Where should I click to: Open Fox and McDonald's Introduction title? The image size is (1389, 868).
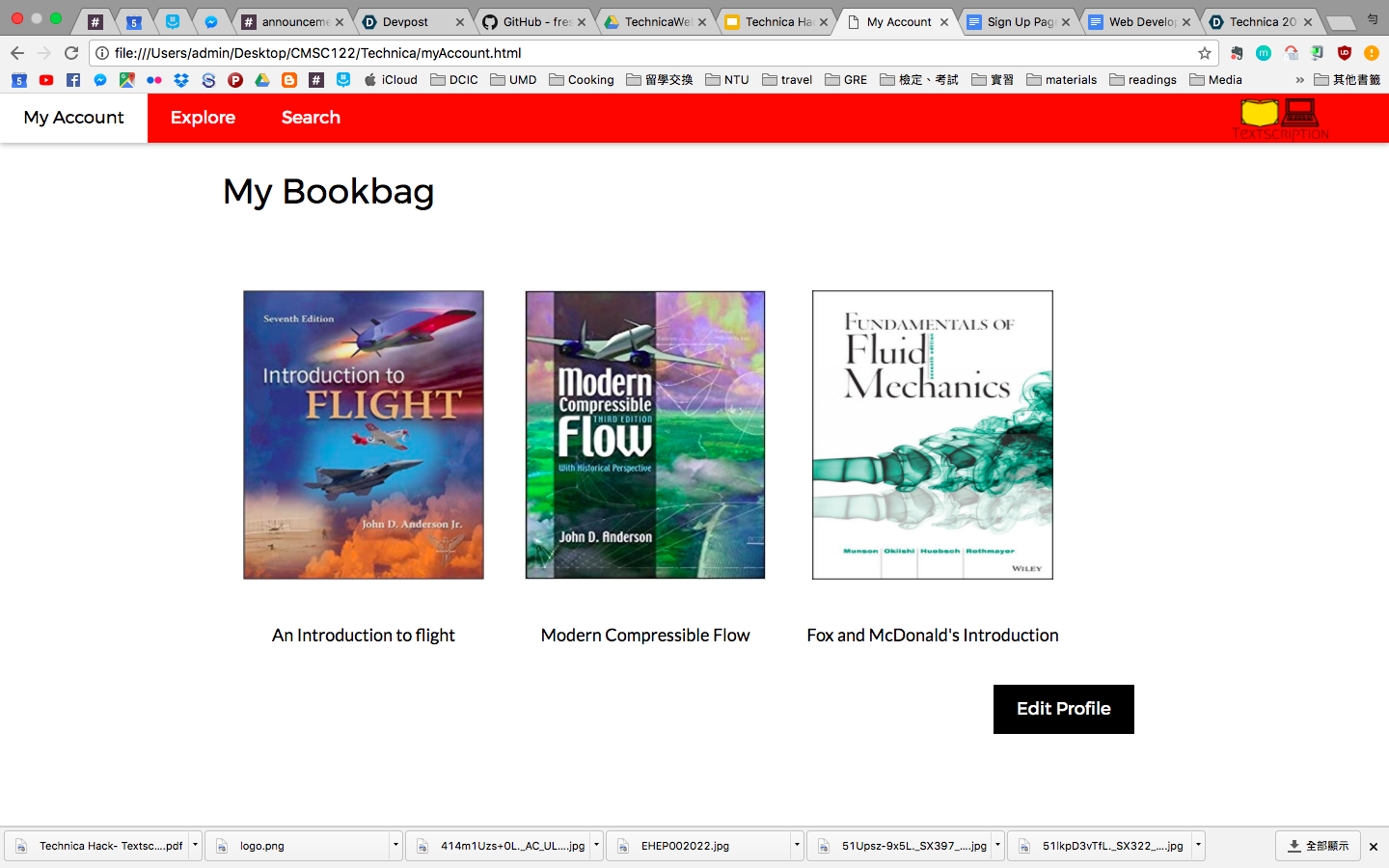933,636
